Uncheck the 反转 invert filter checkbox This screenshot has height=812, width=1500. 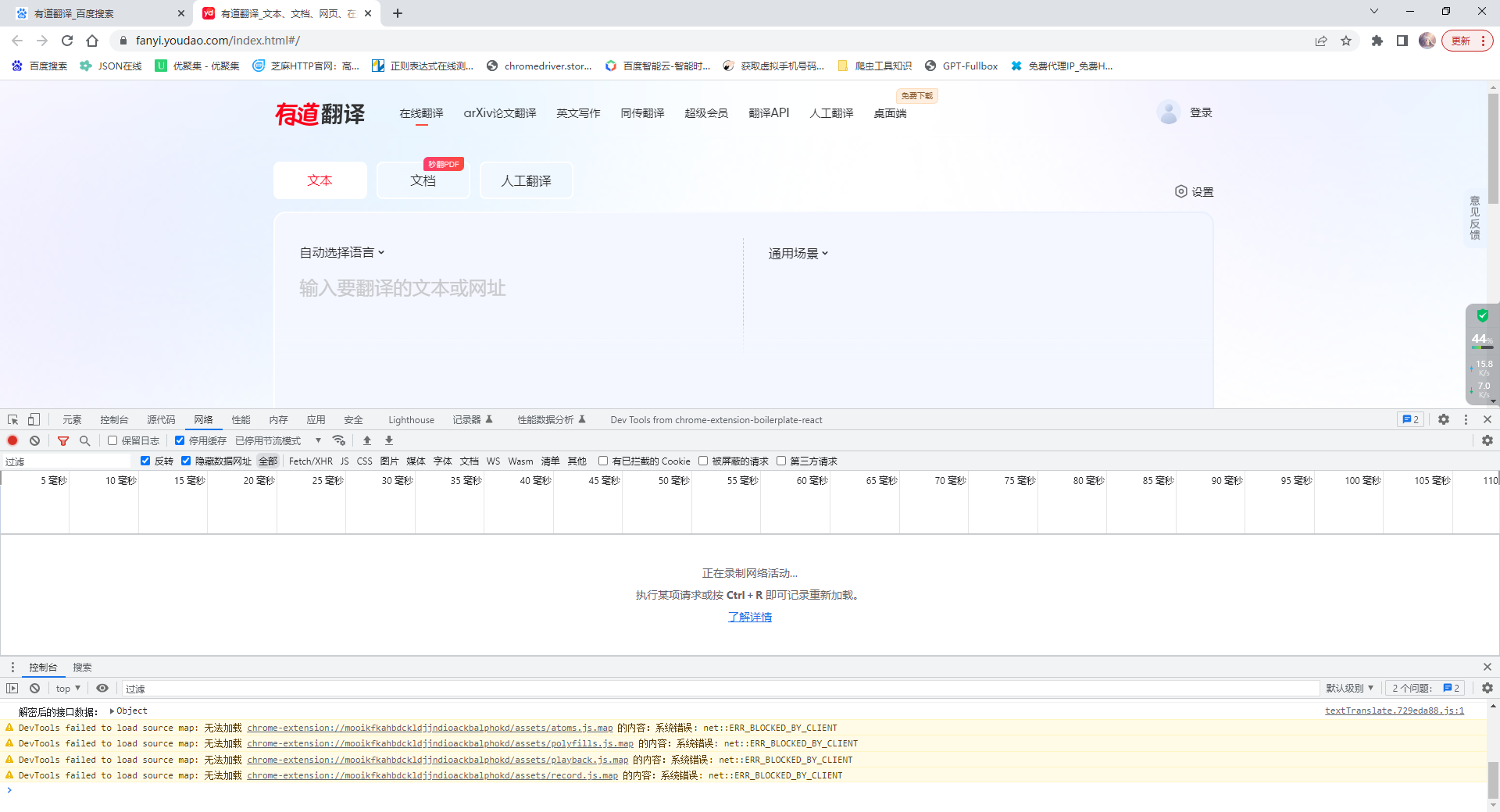pos(145,461)
